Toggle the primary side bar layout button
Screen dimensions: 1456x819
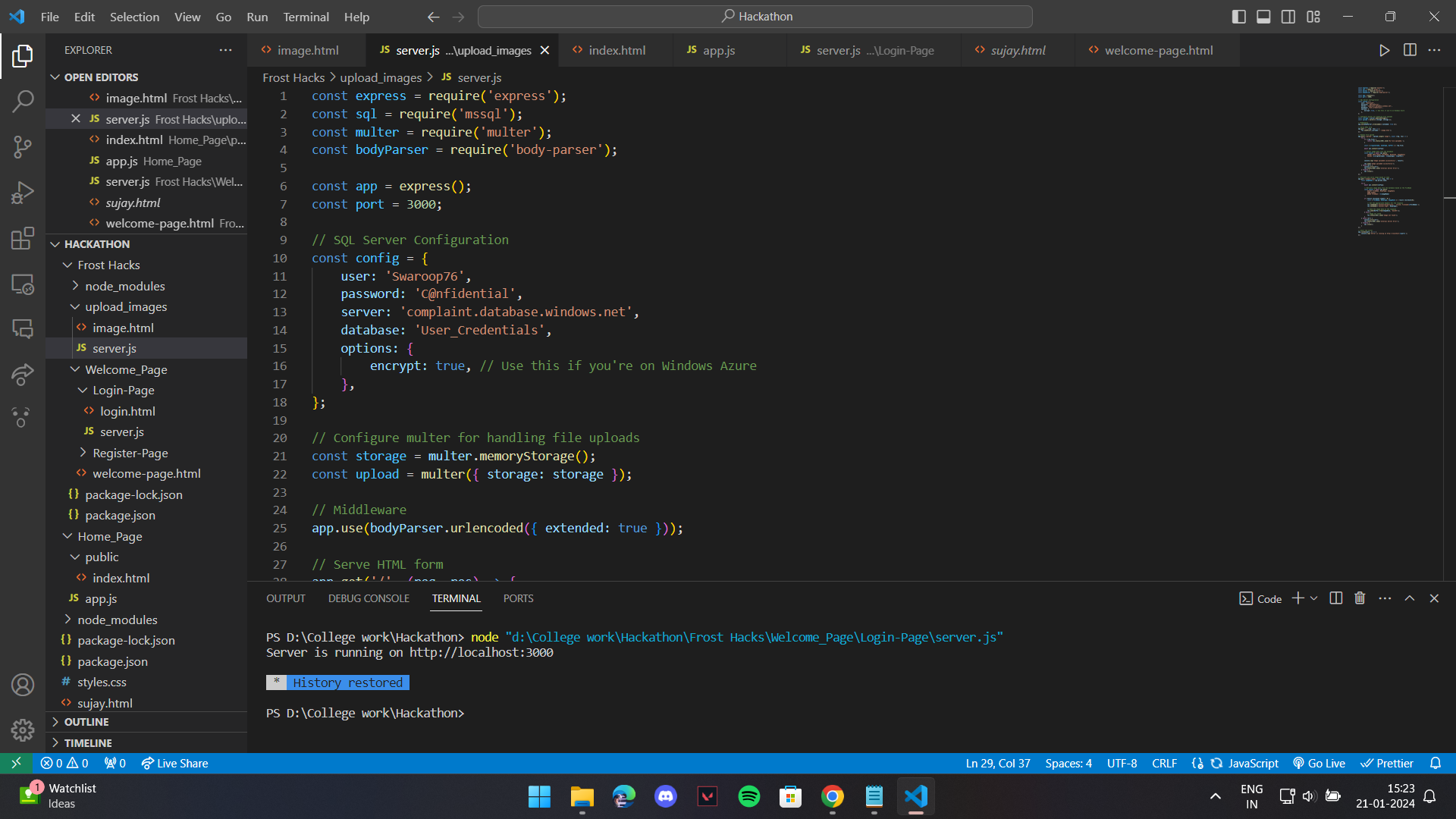1238,17
